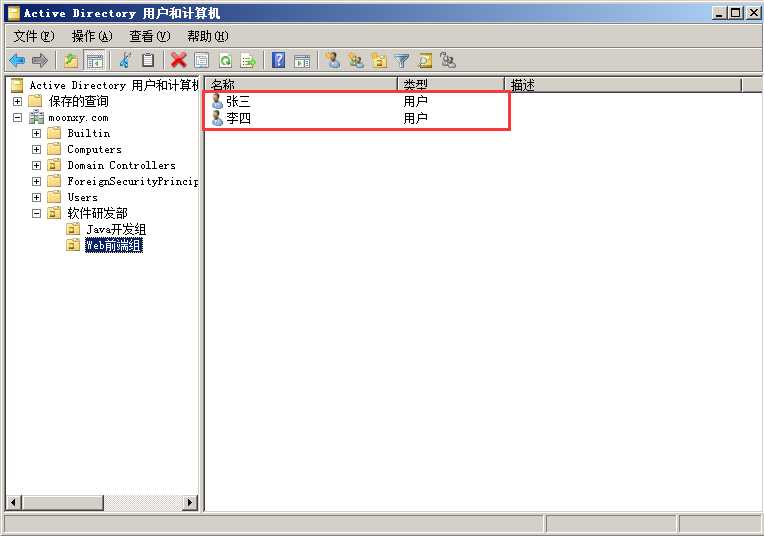Click the 用户 type cell for 张三
Image resolution: width=764 pixels, height=536 pixels.
[415, 101]
